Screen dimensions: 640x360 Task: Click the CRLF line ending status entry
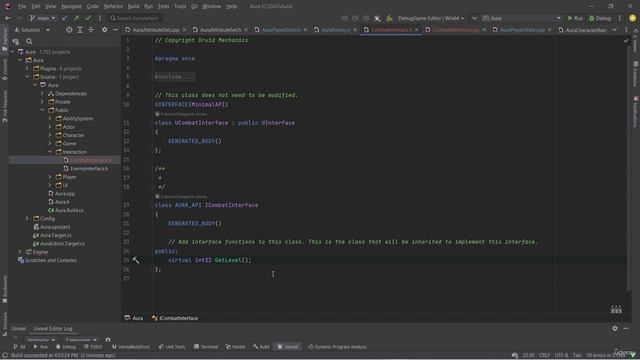pos(544,355)
